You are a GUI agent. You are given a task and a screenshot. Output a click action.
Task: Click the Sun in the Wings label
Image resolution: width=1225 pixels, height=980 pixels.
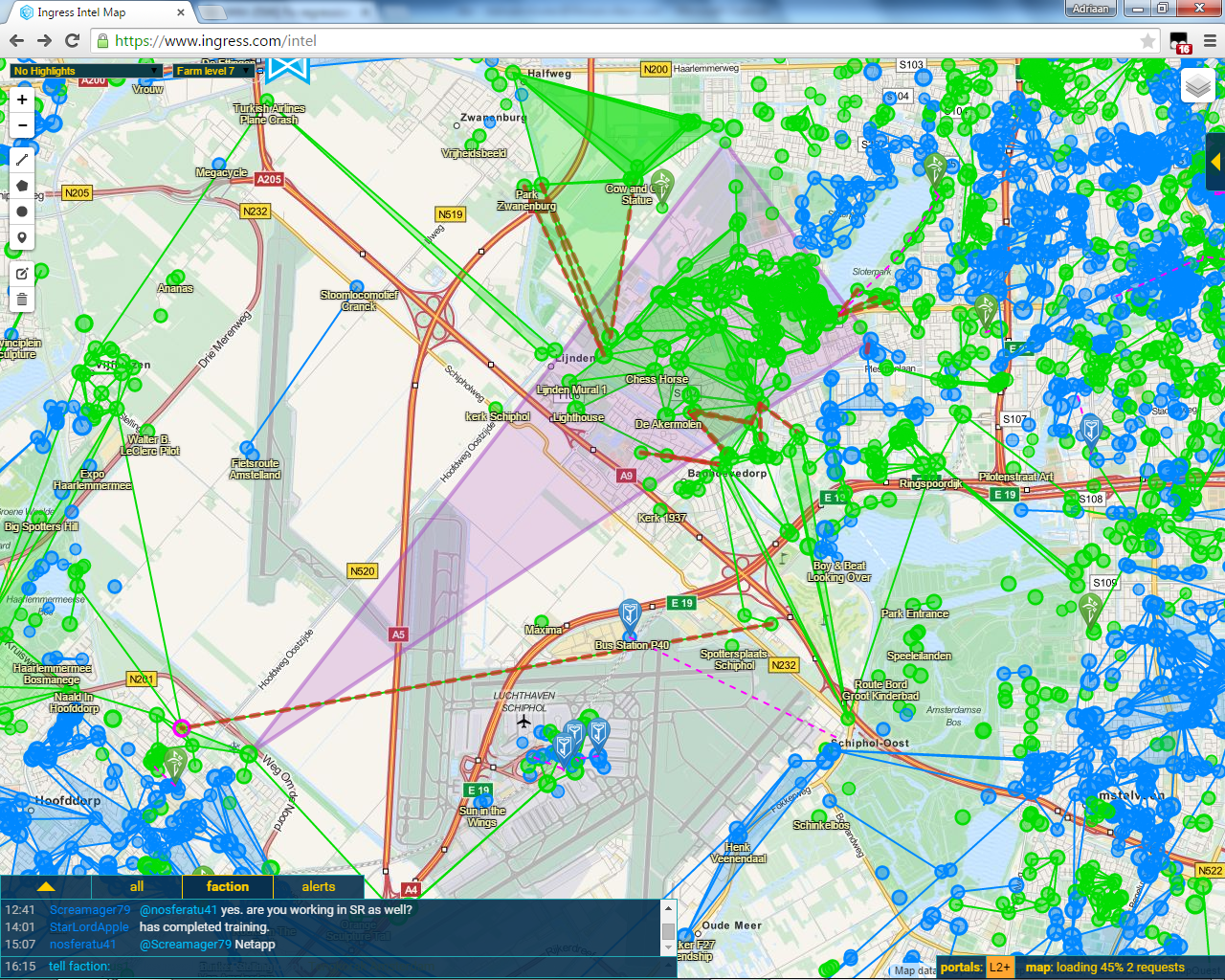coord(482,816)
